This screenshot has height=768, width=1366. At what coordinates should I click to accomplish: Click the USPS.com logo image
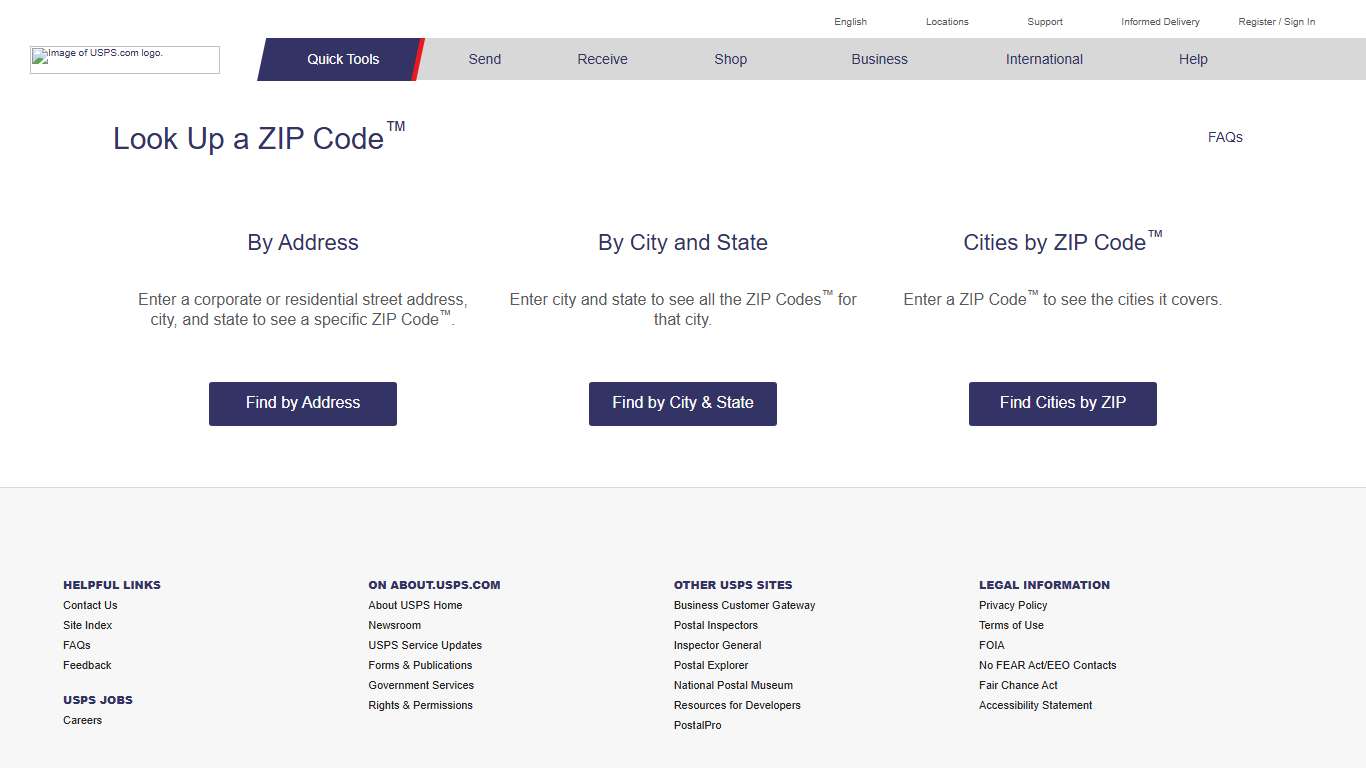point(124,60)
